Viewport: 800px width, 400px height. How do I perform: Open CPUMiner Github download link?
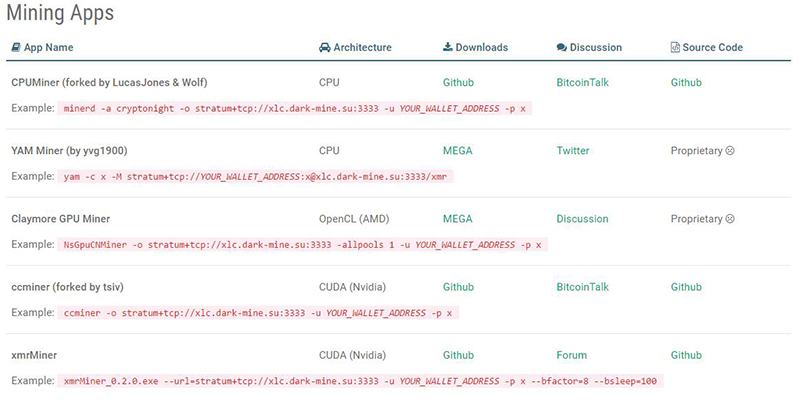pyautogui.click(x=458, y=83)
